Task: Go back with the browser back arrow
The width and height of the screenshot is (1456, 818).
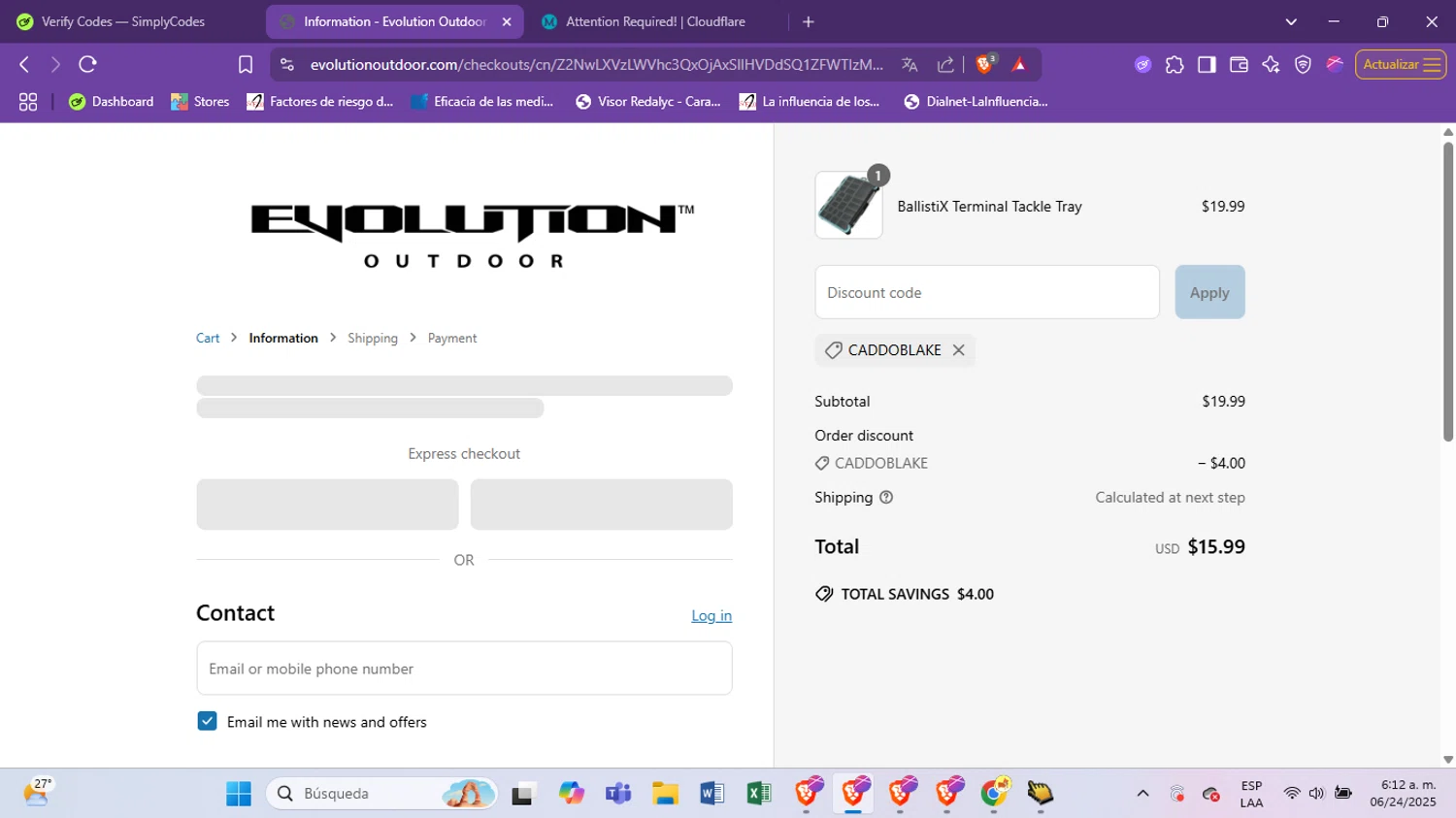Action: [24, 65]
